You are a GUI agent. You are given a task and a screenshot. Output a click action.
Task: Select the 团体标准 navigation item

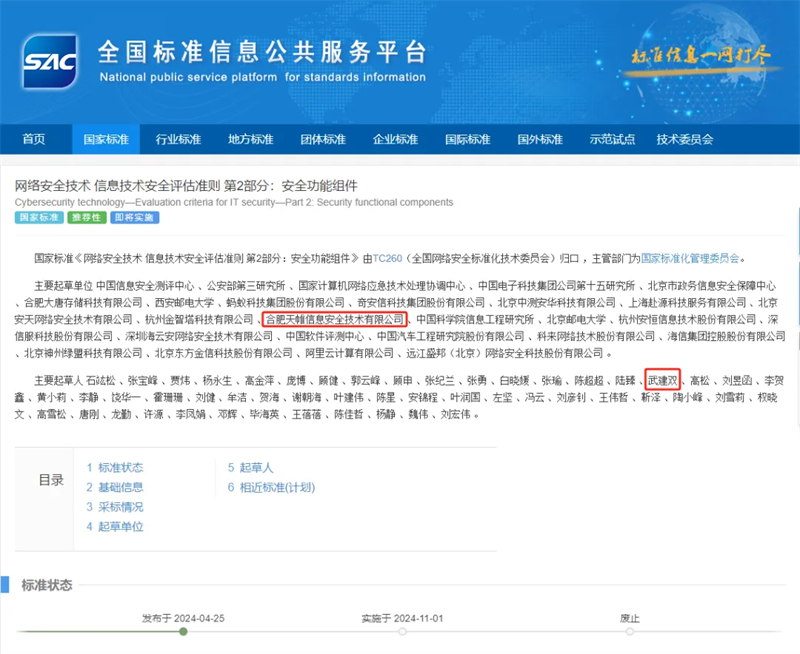tap(322, 140)
